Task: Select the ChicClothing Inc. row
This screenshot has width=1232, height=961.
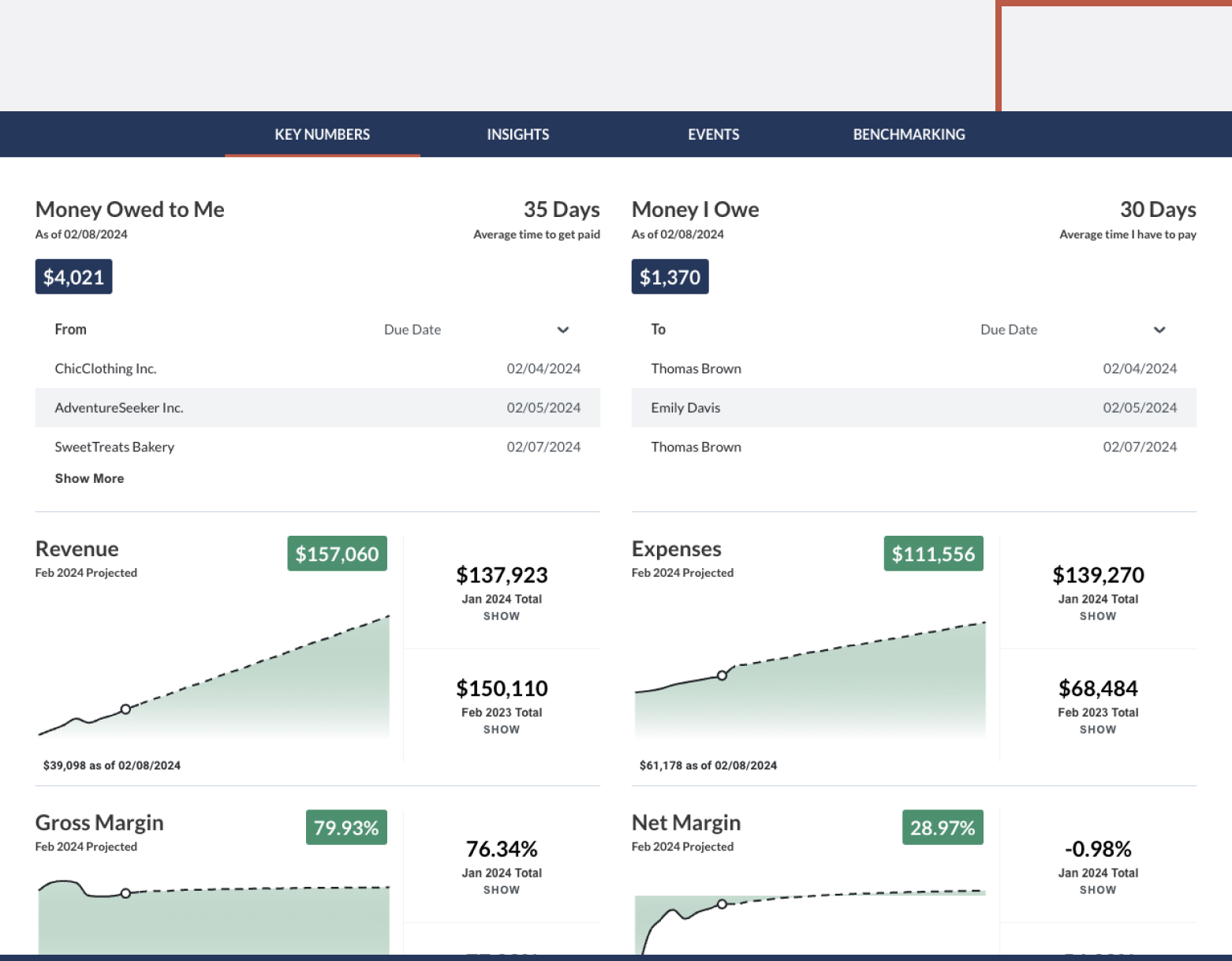Action: 318,368
